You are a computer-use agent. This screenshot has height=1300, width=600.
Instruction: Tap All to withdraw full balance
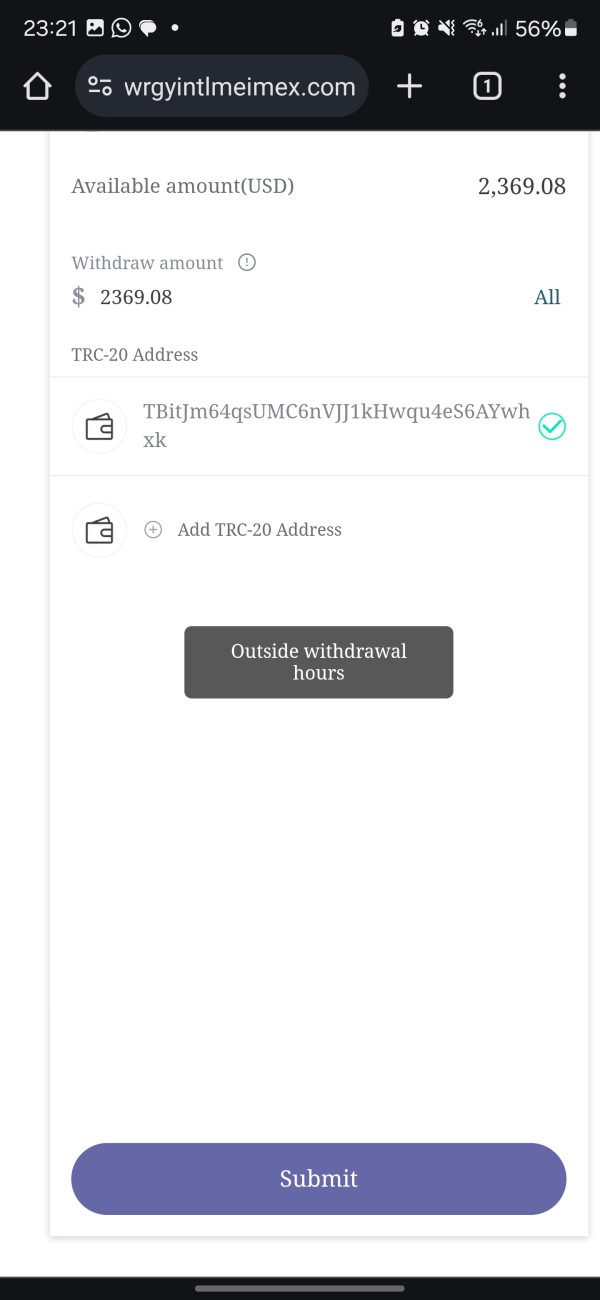(x=547, y=297)
